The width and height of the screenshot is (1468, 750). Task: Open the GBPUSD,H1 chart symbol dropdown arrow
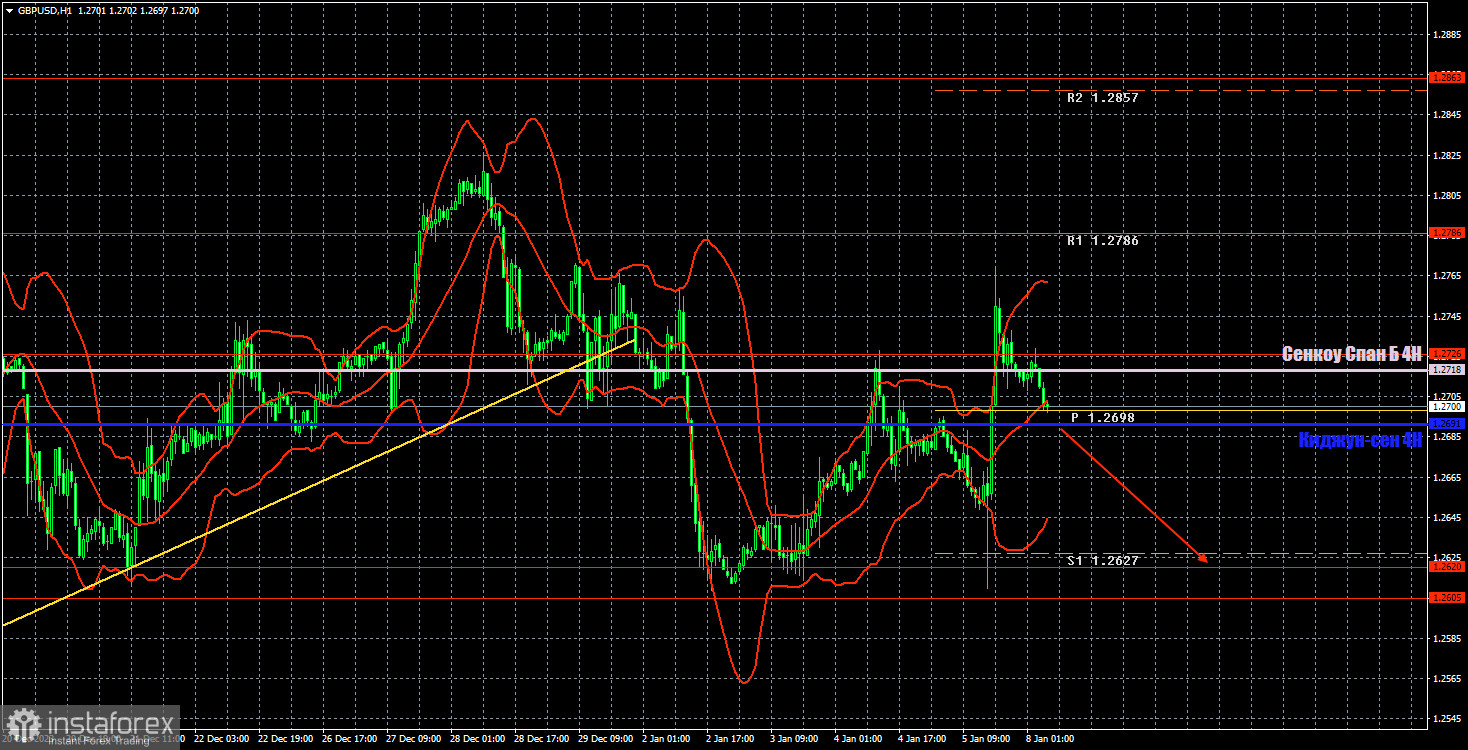click(9, 10)
